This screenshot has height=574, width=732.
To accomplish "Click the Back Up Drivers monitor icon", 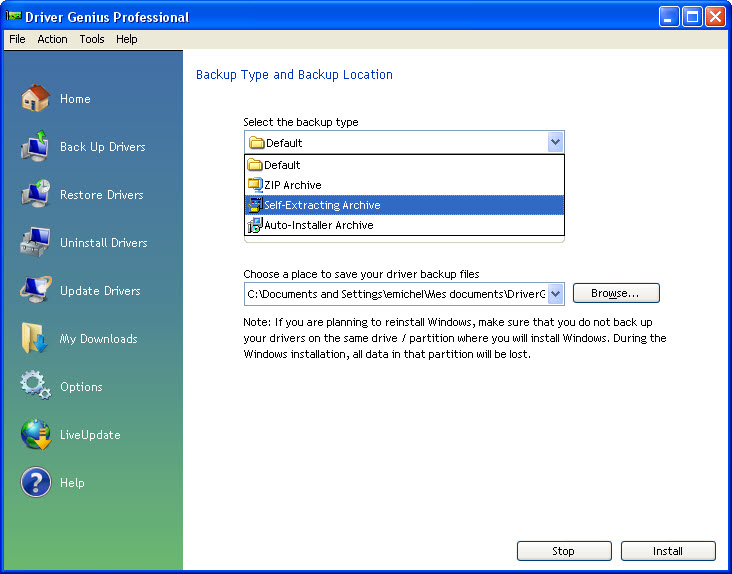I will click(x=35, y=146).
